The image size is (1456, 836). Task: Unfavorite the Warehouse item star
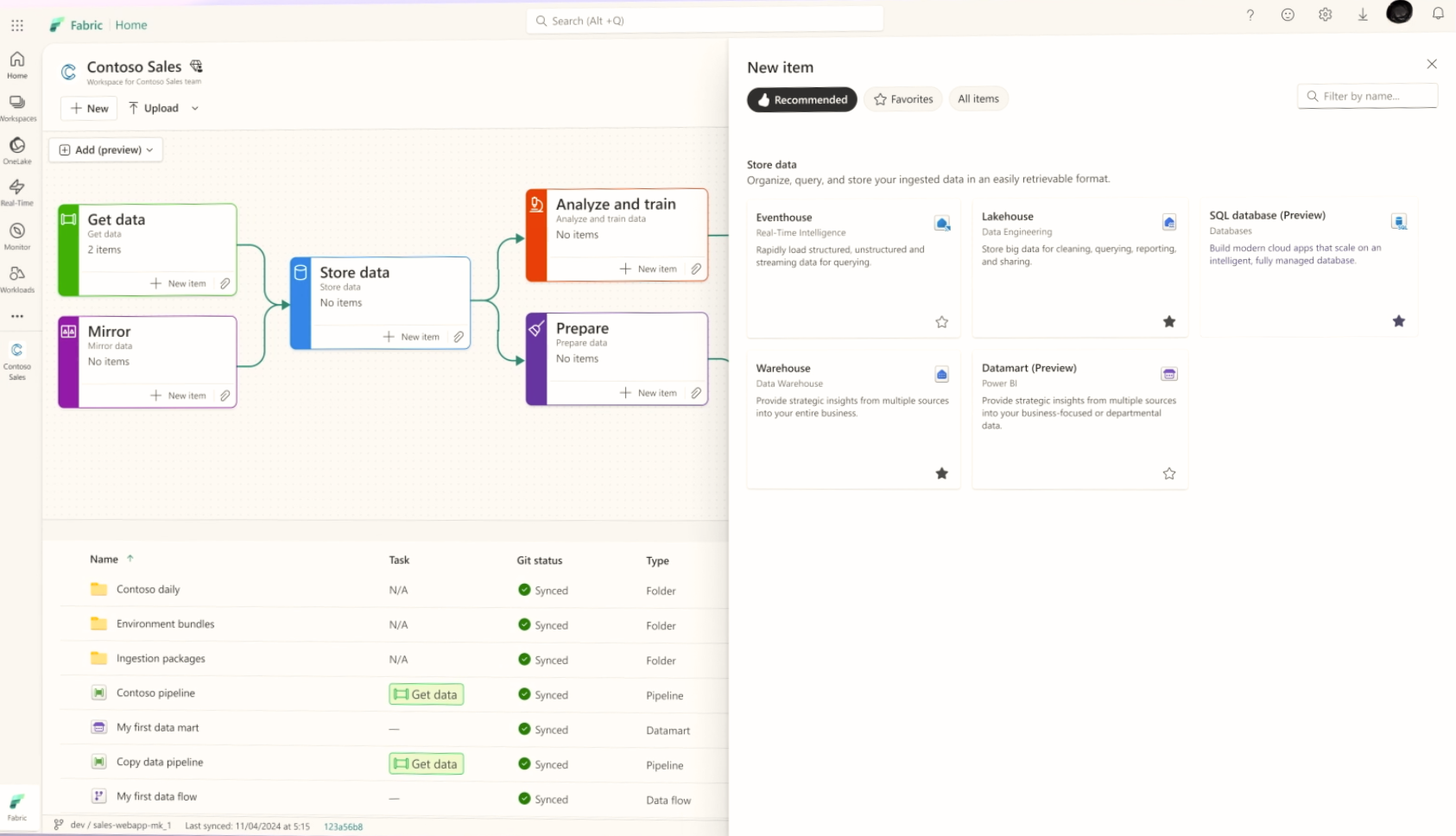pos(942,473)
